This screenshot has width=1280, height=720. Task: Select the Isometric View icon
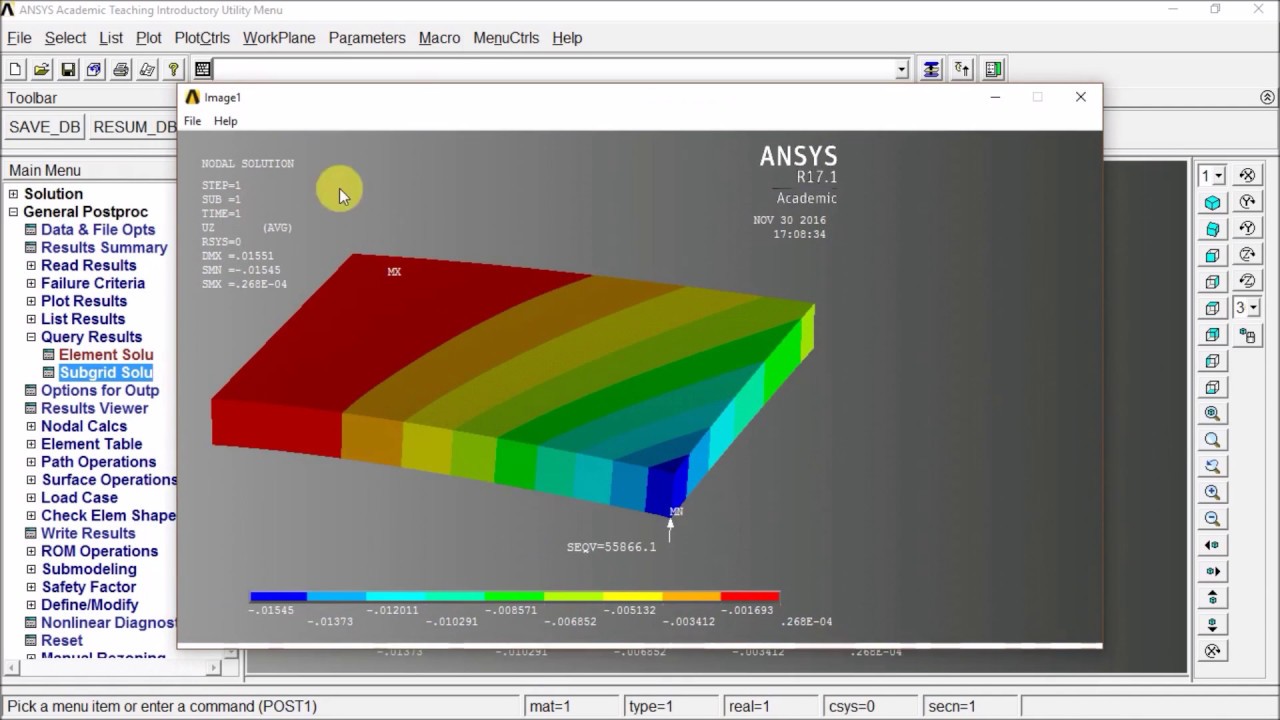[1213, 202]
